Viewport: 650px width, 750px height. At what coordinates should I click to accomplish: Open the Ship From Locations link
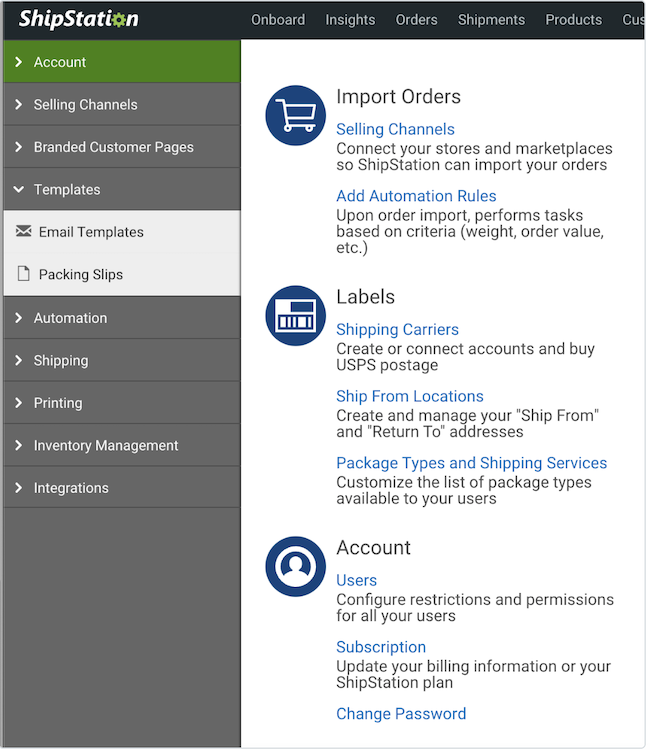(x=410, y=397)
